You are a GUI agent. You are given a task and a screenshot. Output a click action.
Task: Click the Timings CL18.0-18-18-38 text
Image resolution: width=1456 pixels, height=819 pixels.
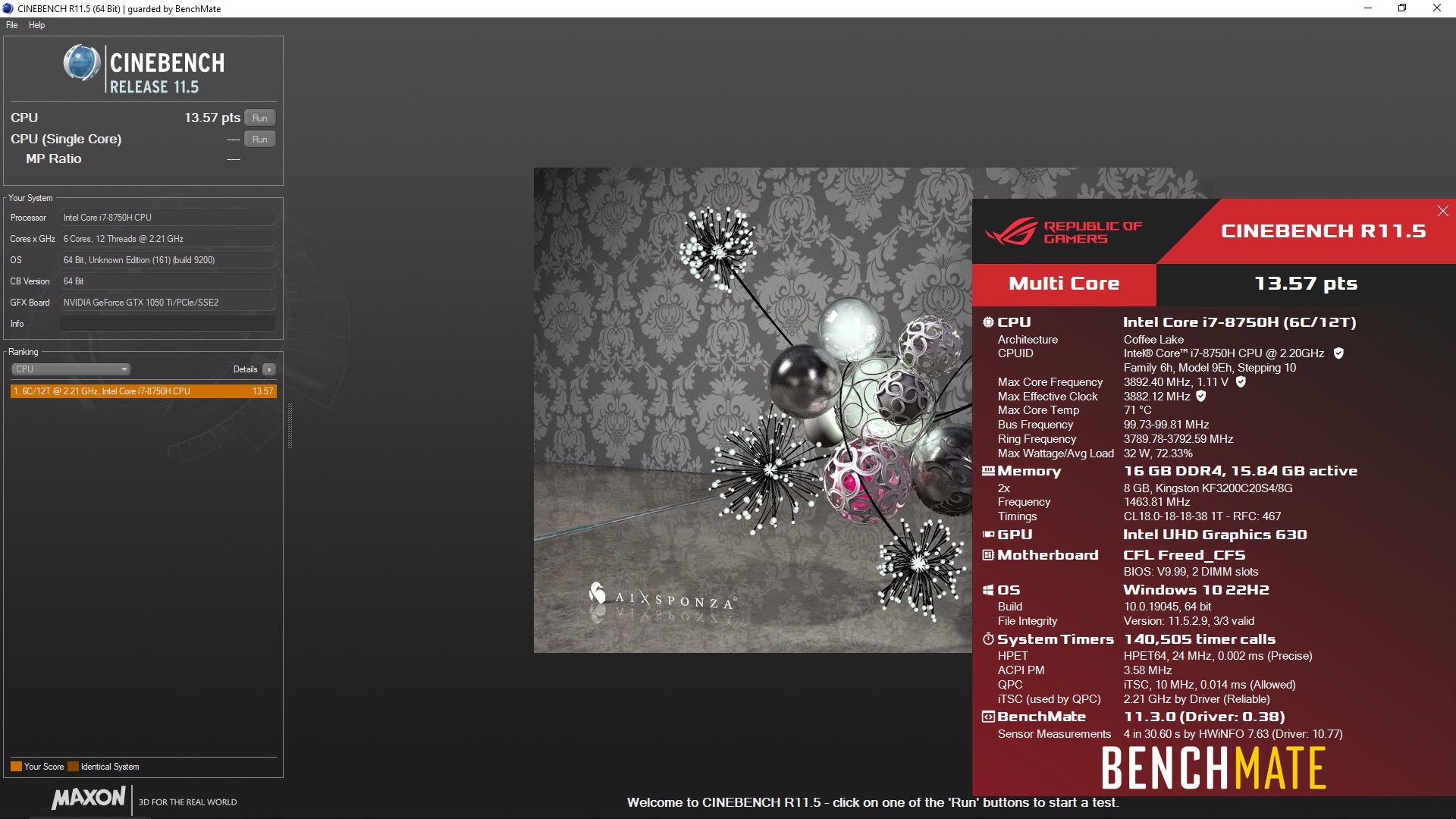coord(1202,516)
